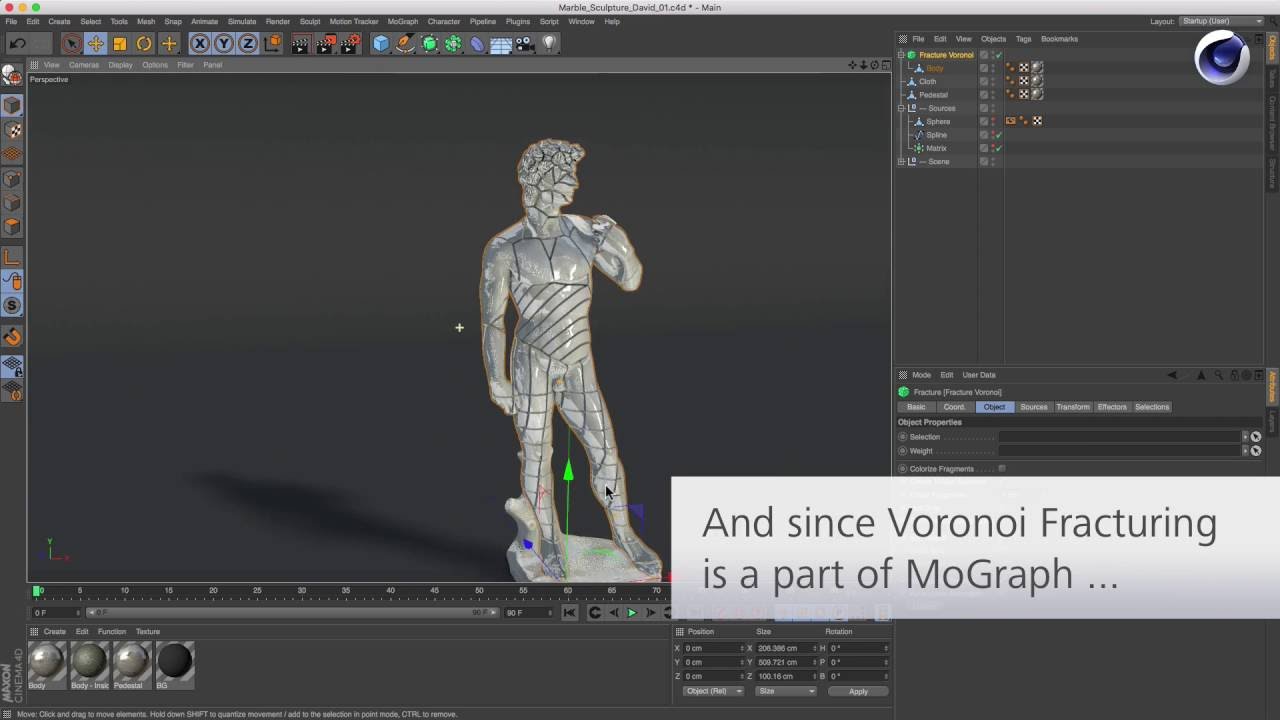
Task: Open material manager Create menu
Action: (x=55, y=632)
